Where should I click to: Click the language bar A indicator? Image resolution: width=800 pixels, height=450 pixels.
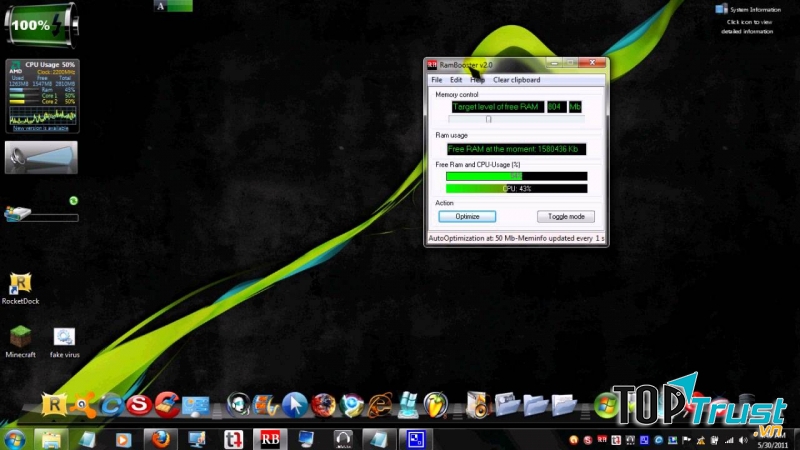(161, 6)
